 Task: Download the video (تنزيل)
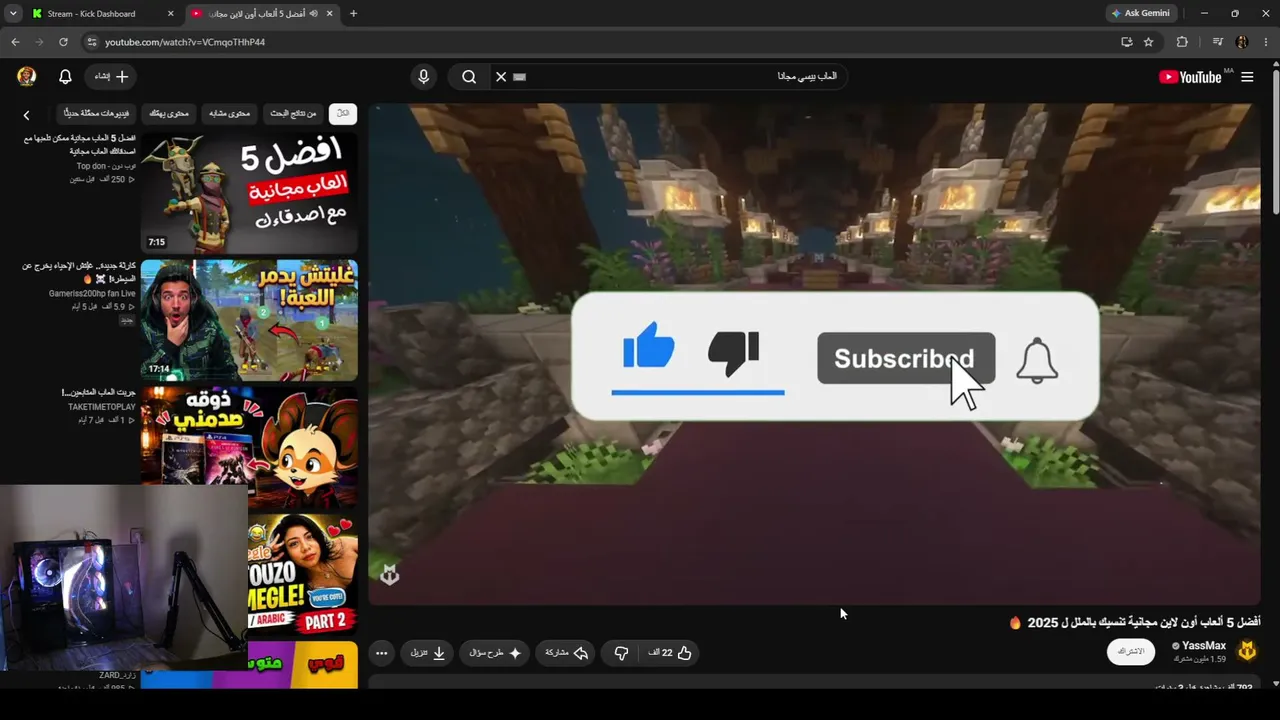pos(427,653)
